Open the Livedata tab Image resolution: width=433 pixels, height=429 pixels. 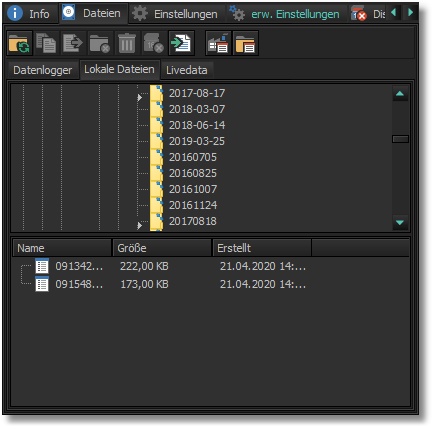click(x=187, y=70)
